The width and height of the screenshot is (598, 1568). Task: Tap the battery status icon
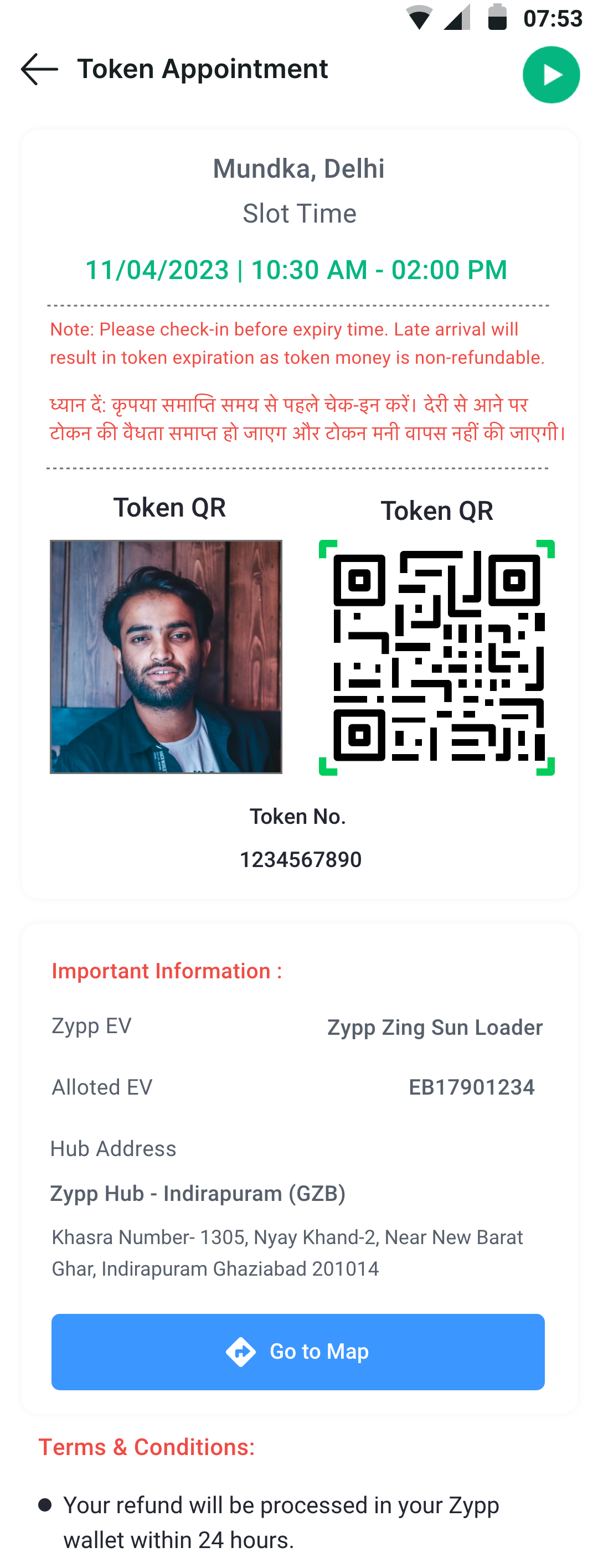point(498,17)
